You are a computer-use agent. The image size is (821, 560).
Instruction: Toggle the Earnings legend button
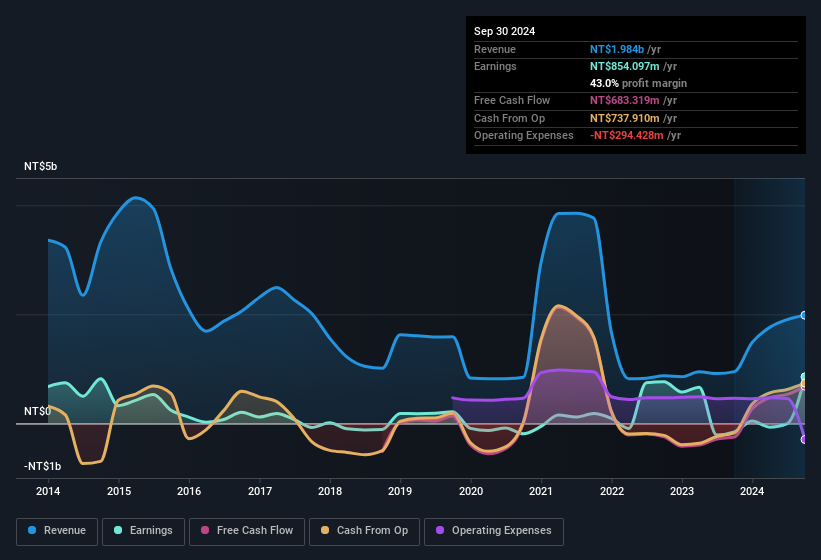pyautogui.click(x=143, y=531)
